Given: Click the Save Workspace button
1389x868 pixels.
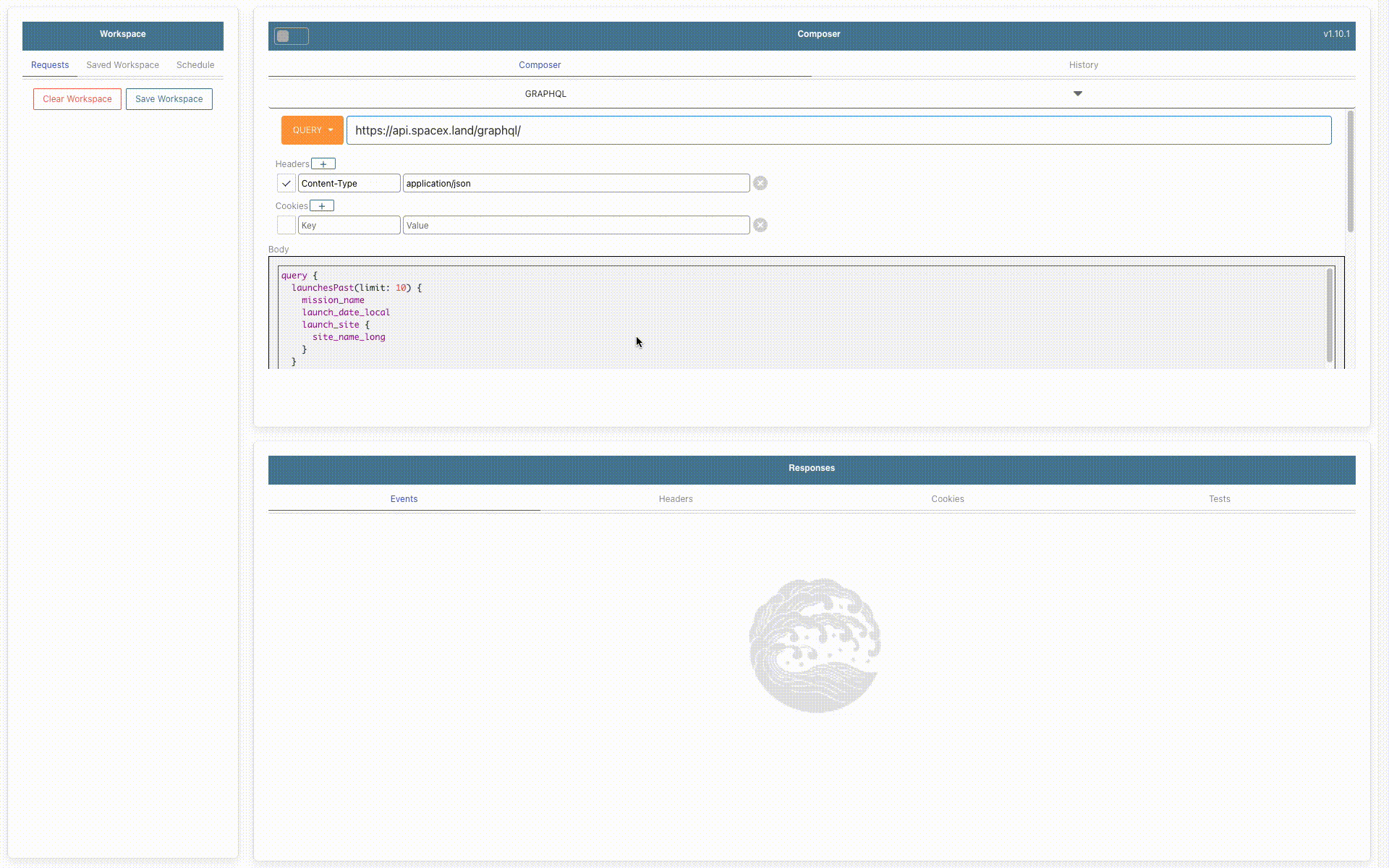Looking at the screenshot, I should (169, 99).
